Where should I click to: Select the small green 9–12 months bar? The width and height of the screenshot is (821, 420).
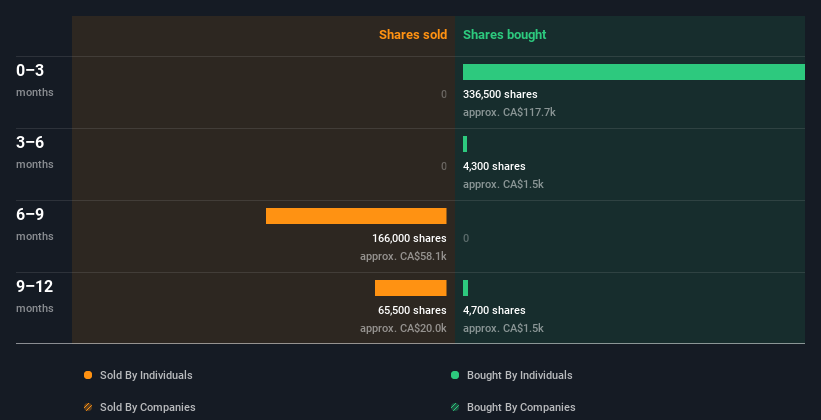465,288
